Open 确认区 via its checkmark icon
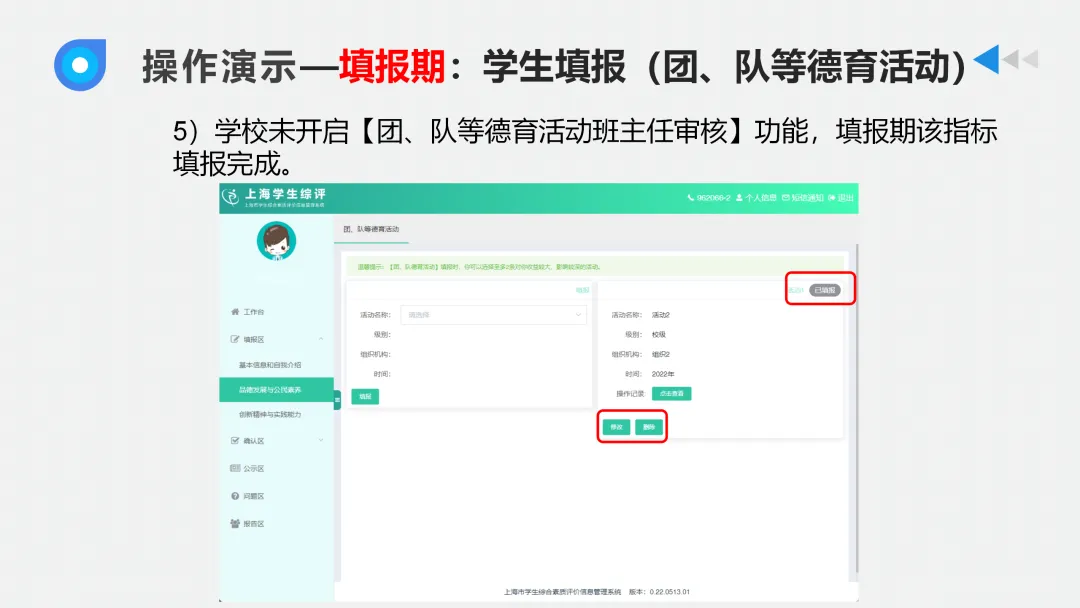Viewport: 1080px width, 608px height. (x=234, y=439)
